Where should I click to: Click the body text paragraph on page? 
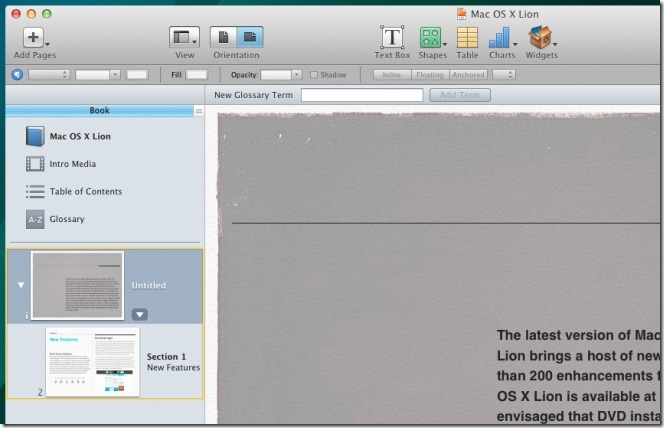(x=578, y=376)
